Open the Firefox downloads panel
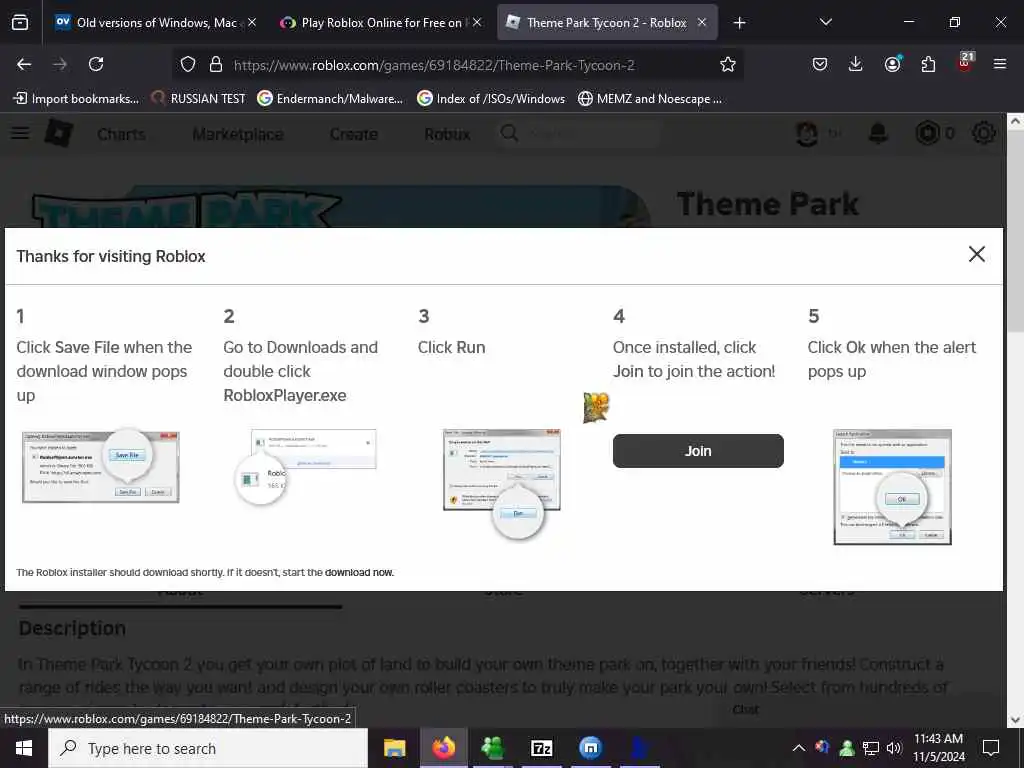The image size is (1024, 768). (x=856, y=64)
